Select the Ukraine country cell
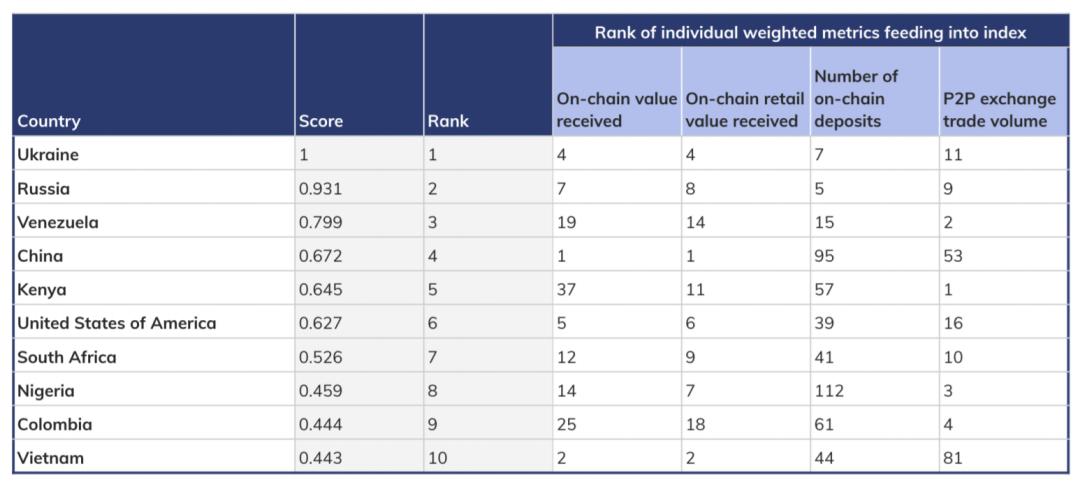This screenshot has width=1080, height=487. pyautogui.click(x=48, y=155)
